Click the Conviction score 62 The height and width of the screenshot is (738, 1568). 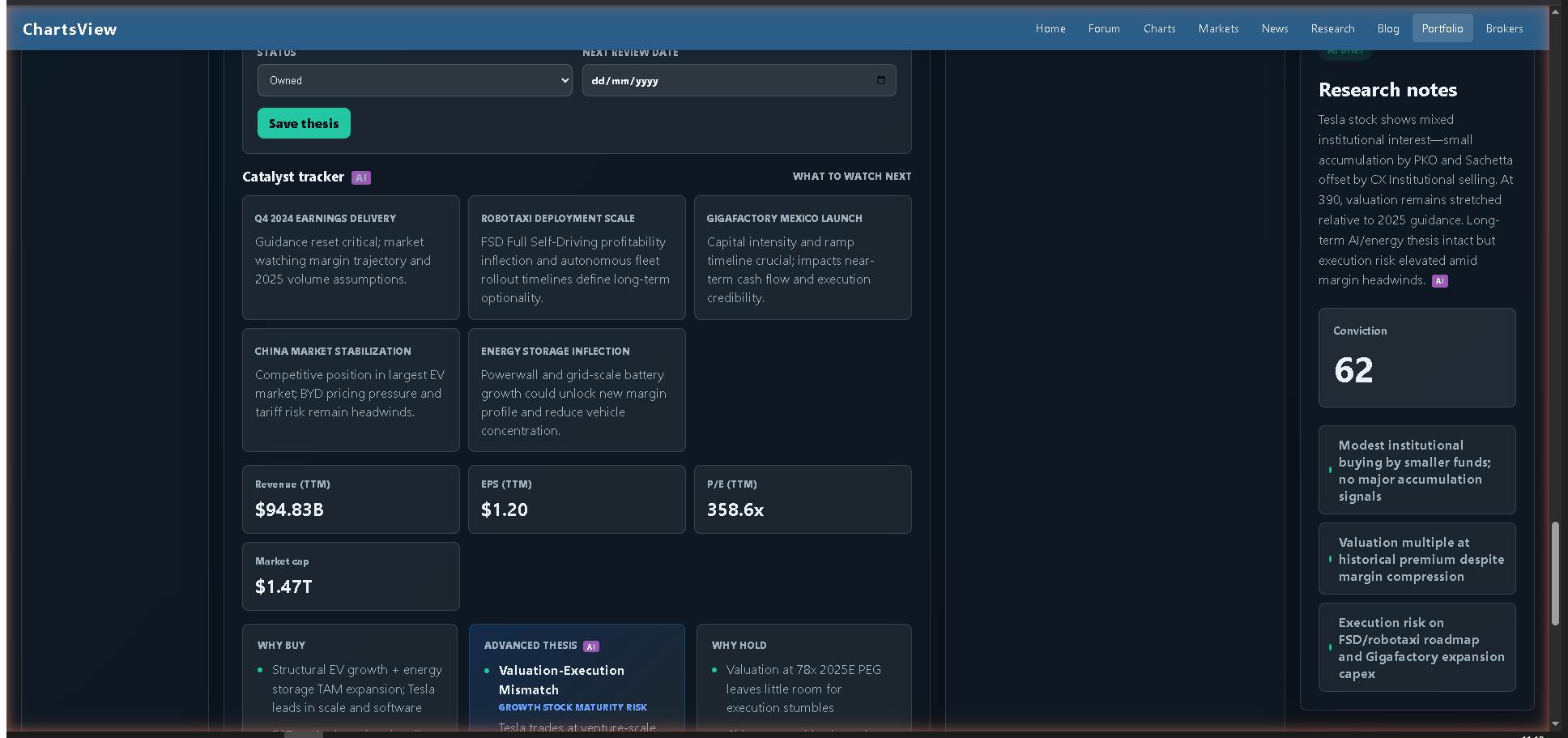[x=1353, y=370]
